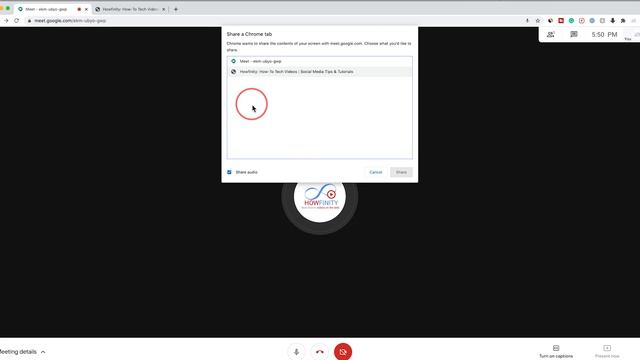Reload the page
Screen dimensions: 640x360
[16, 20]
